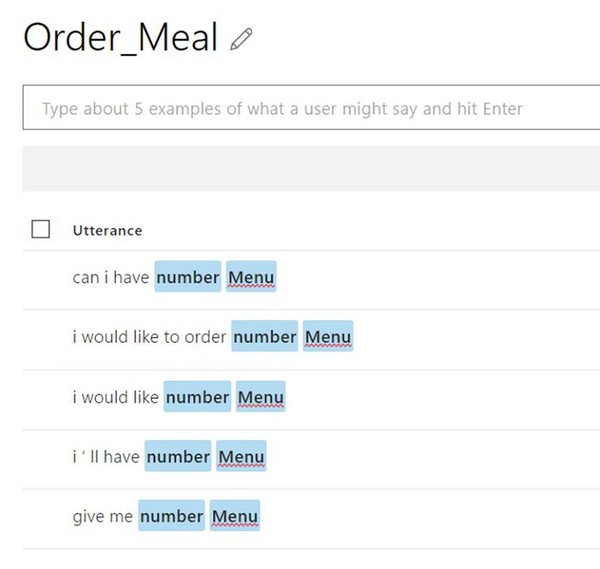Click the "i would like to order" text

tap(149, 338)
